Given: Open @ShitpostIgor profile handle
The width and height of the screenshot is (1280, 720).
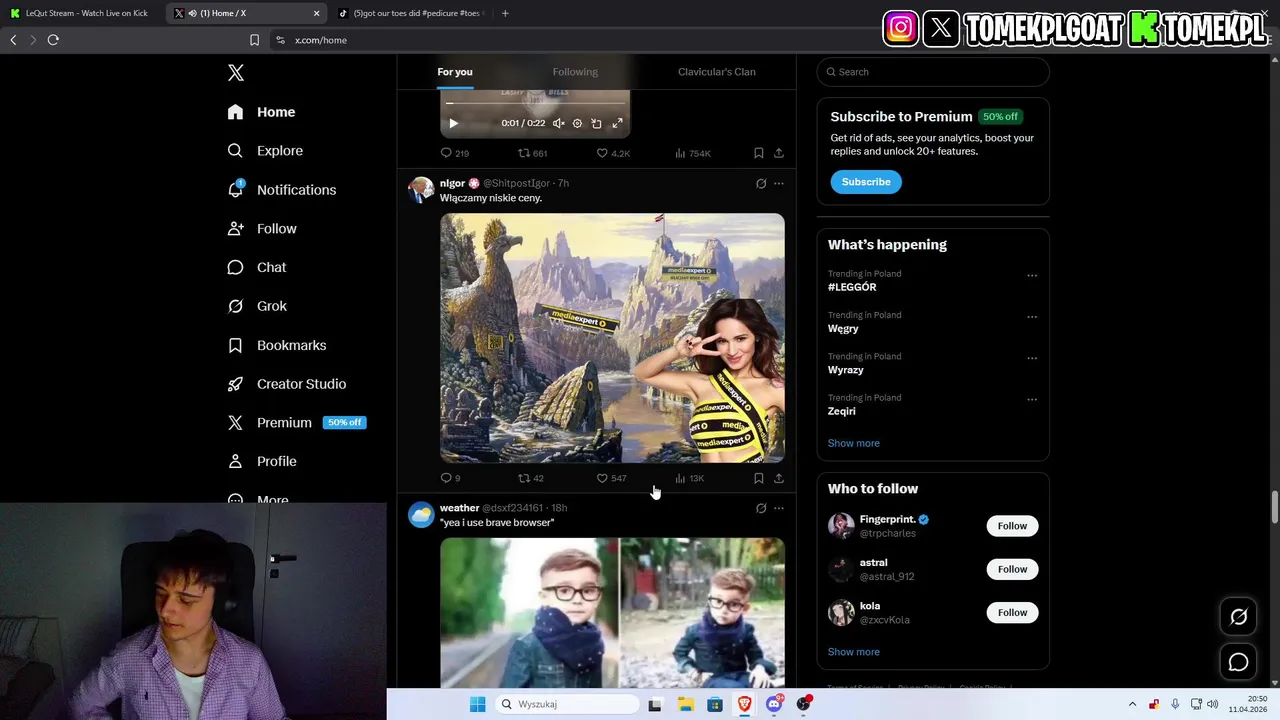Looking at the screenshot, I should (x=517, y=183).
